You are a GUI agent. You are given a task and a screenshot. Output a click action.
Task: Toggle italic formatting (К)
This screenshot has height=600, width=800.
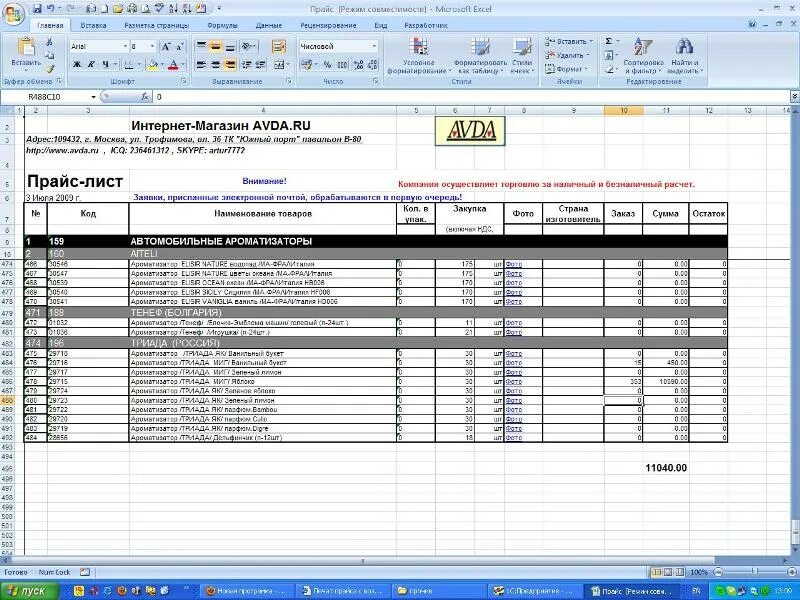click(x=91, y=65)
